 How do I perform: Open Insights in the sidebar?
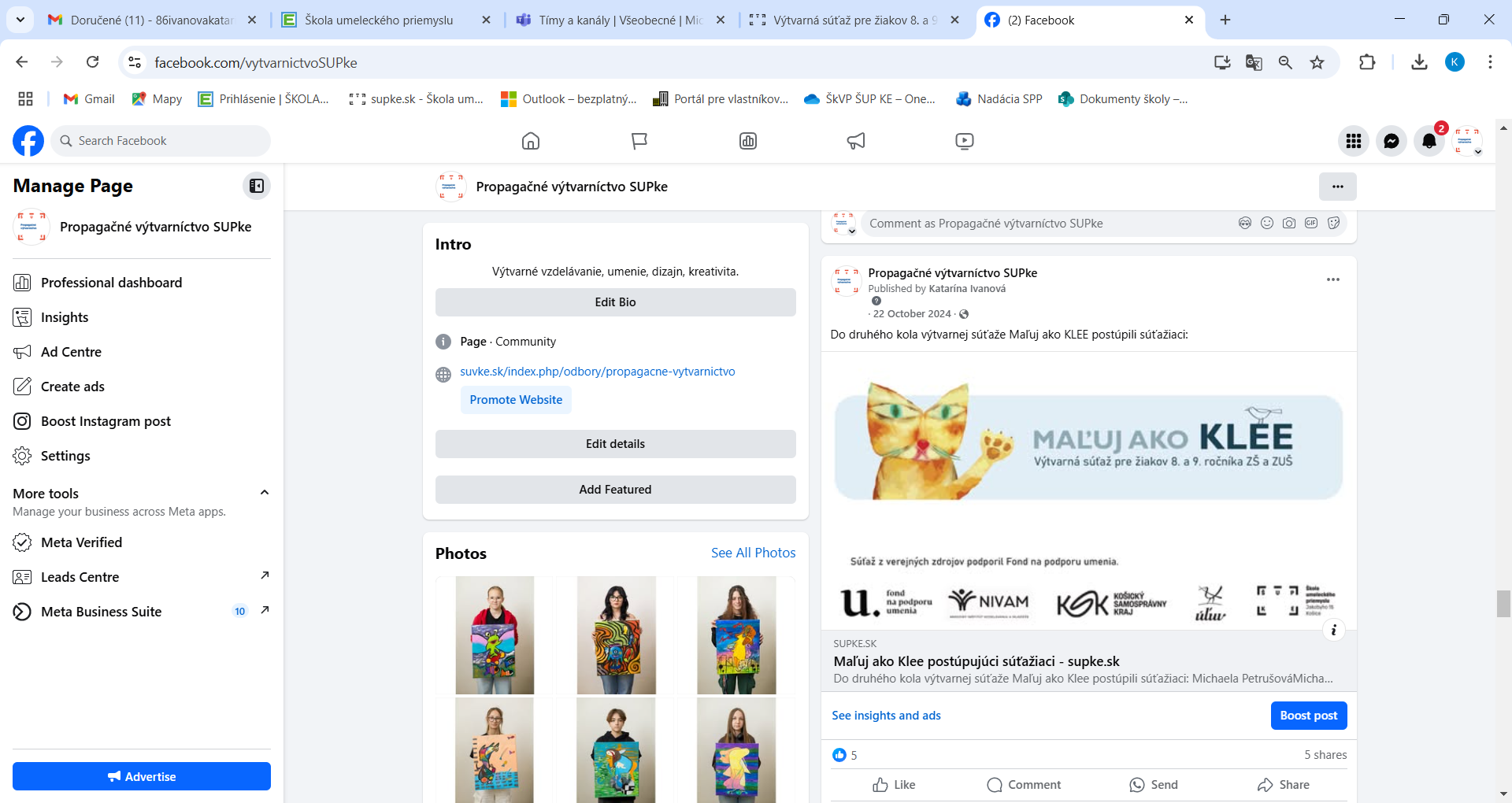pos(65,317)
